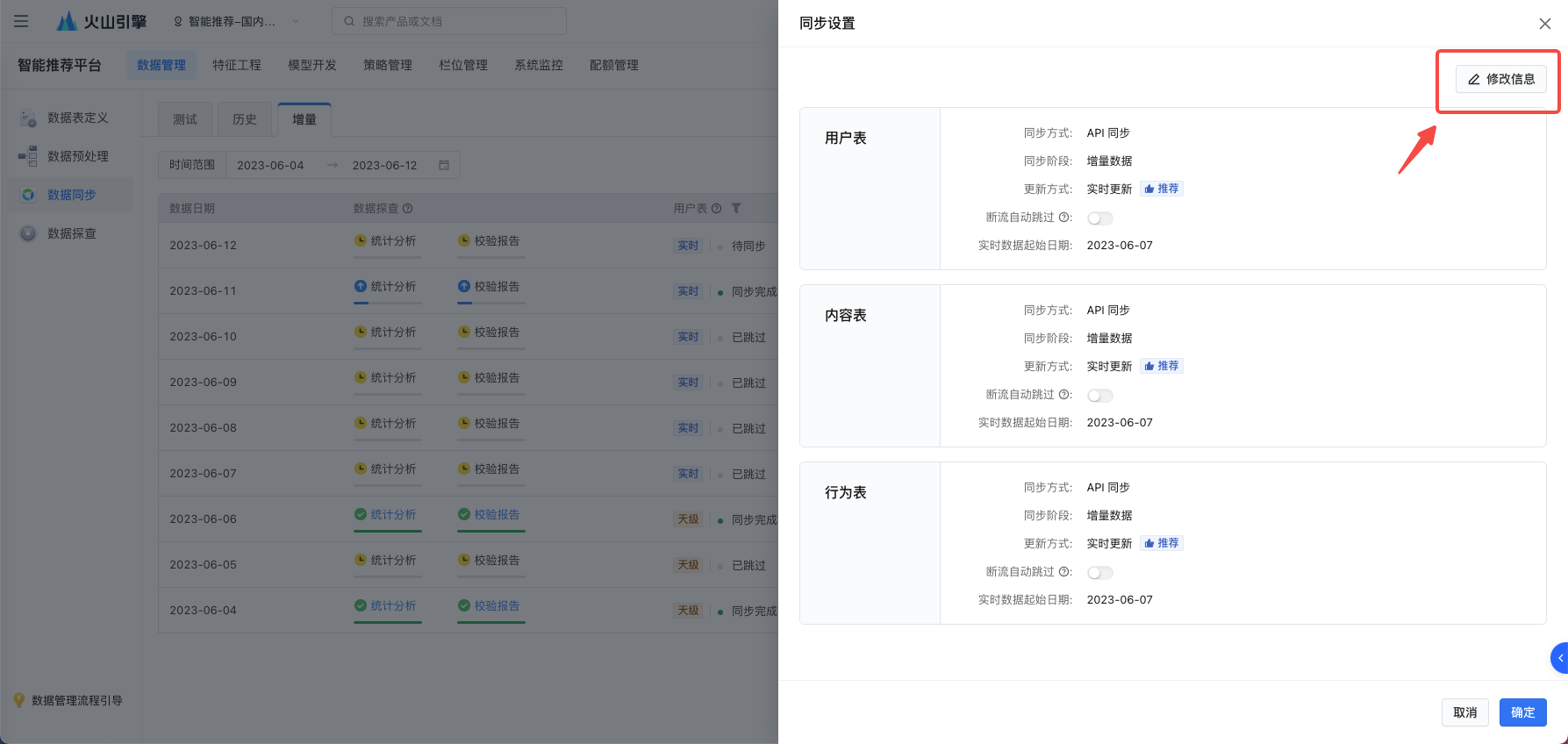Select the 测试 tab
This screenshot has width=1568, height=744.
point(185,119)
